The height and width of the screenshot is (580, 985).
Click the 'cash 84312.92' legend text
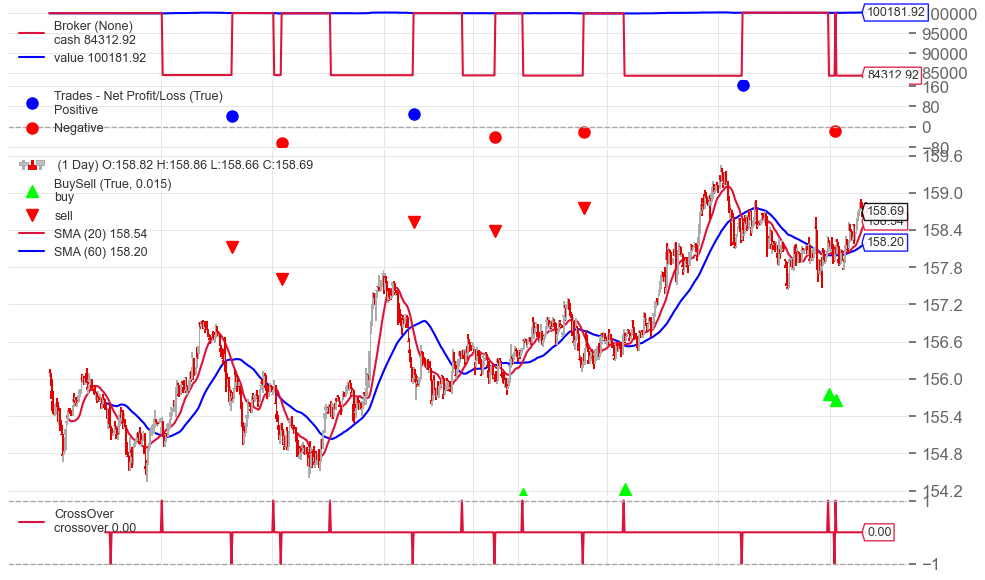point(95,40)
